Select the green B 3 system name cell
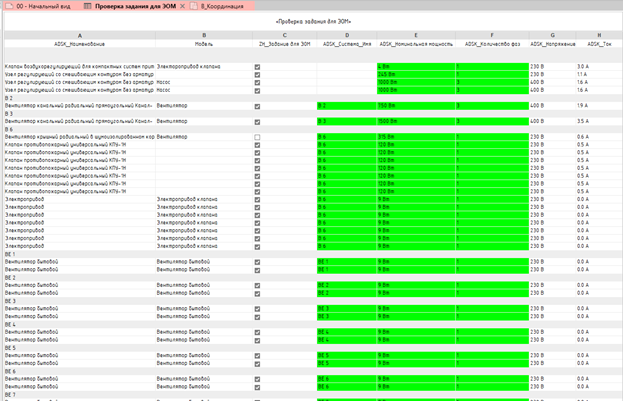Viewport: 623px width, 401px height. pos(346,121)
